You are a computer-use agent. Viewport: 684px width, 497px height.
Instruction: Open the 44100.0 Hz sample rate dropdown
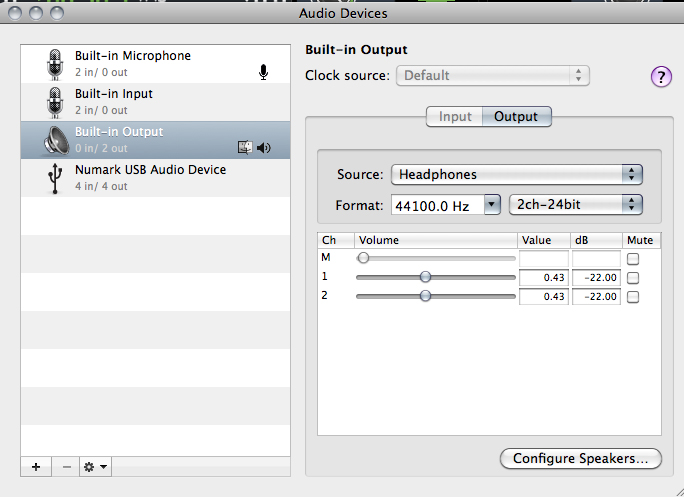click(x=445, y=204)
